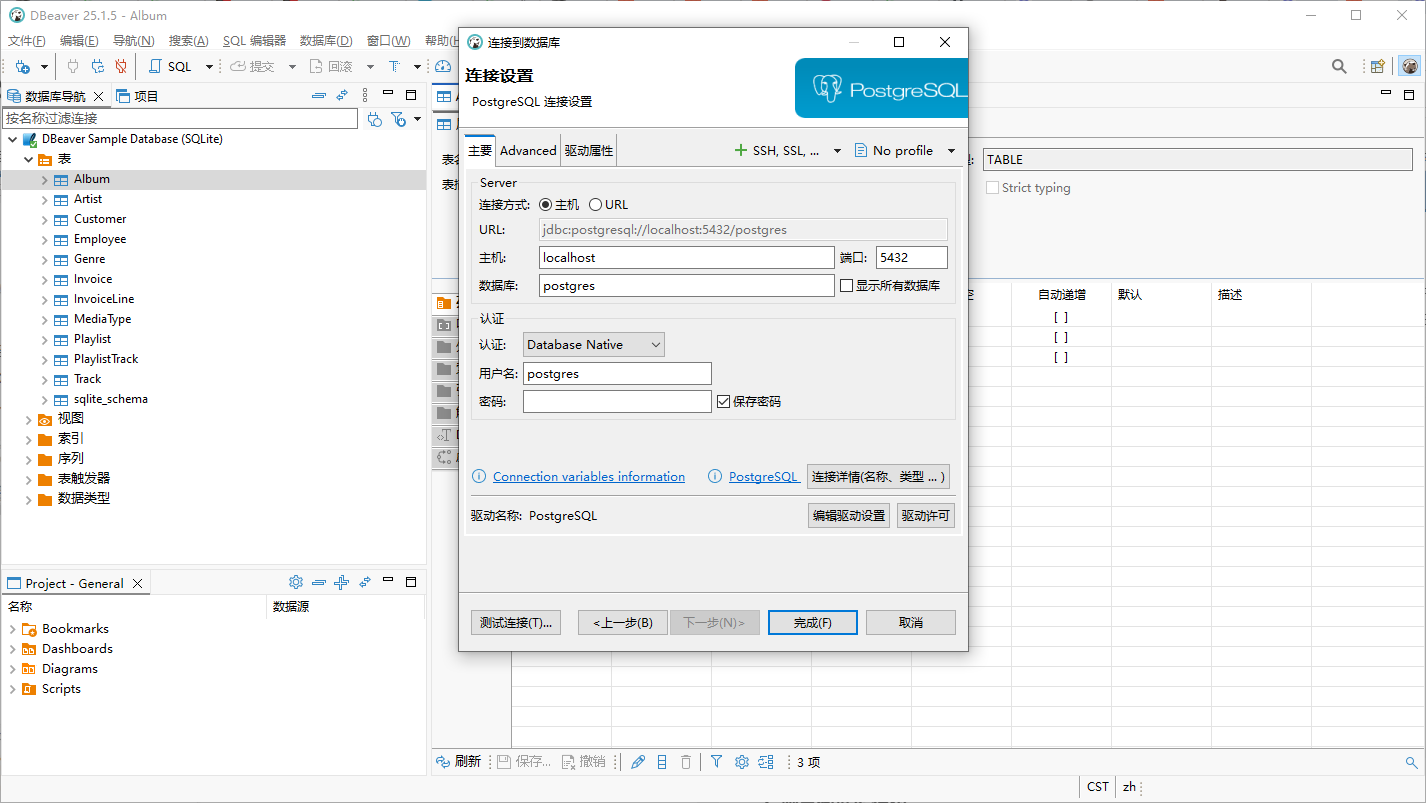Open the No profile dropdown
Viewport: 1426px width, 803px height.
pyautogui.click(x=951, y=150)
